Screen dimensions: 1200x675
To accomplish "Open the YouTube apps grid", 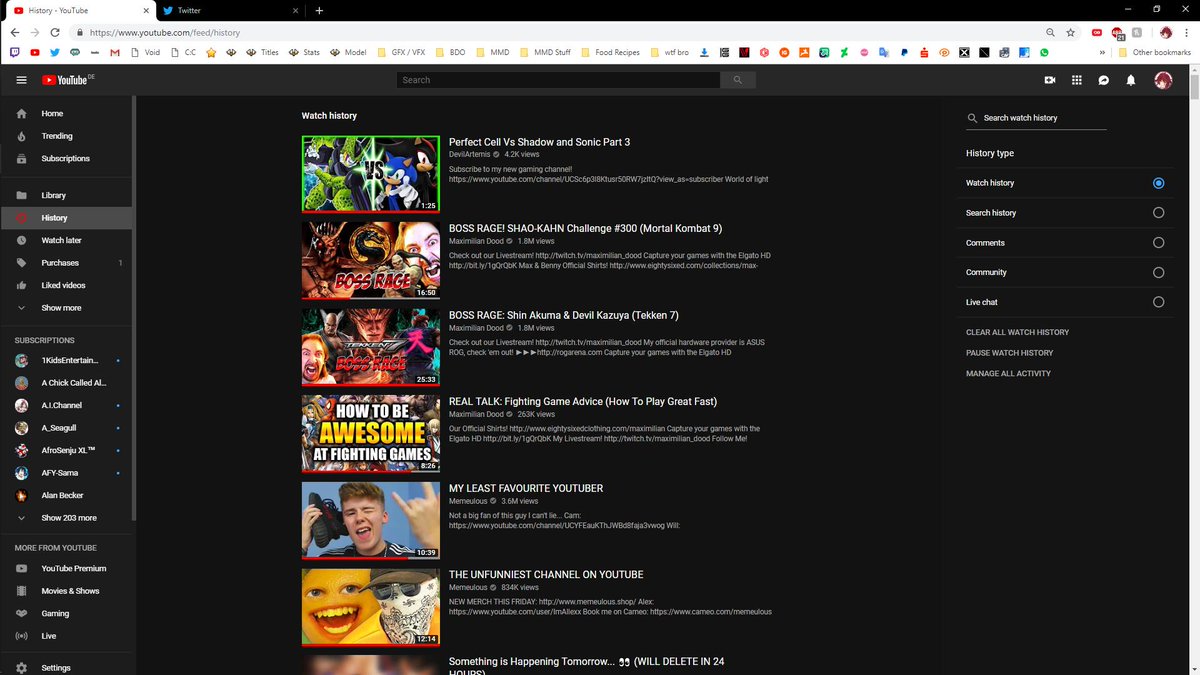I will pyautogui.click(x=1077, y=80).
